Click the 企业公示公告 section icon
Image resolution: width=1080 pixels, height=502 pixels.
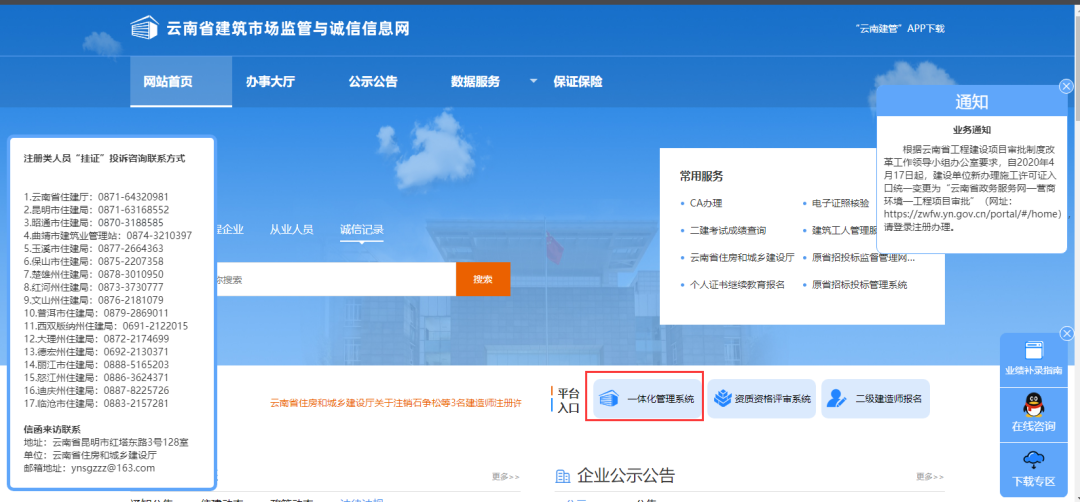click(563, 476)
